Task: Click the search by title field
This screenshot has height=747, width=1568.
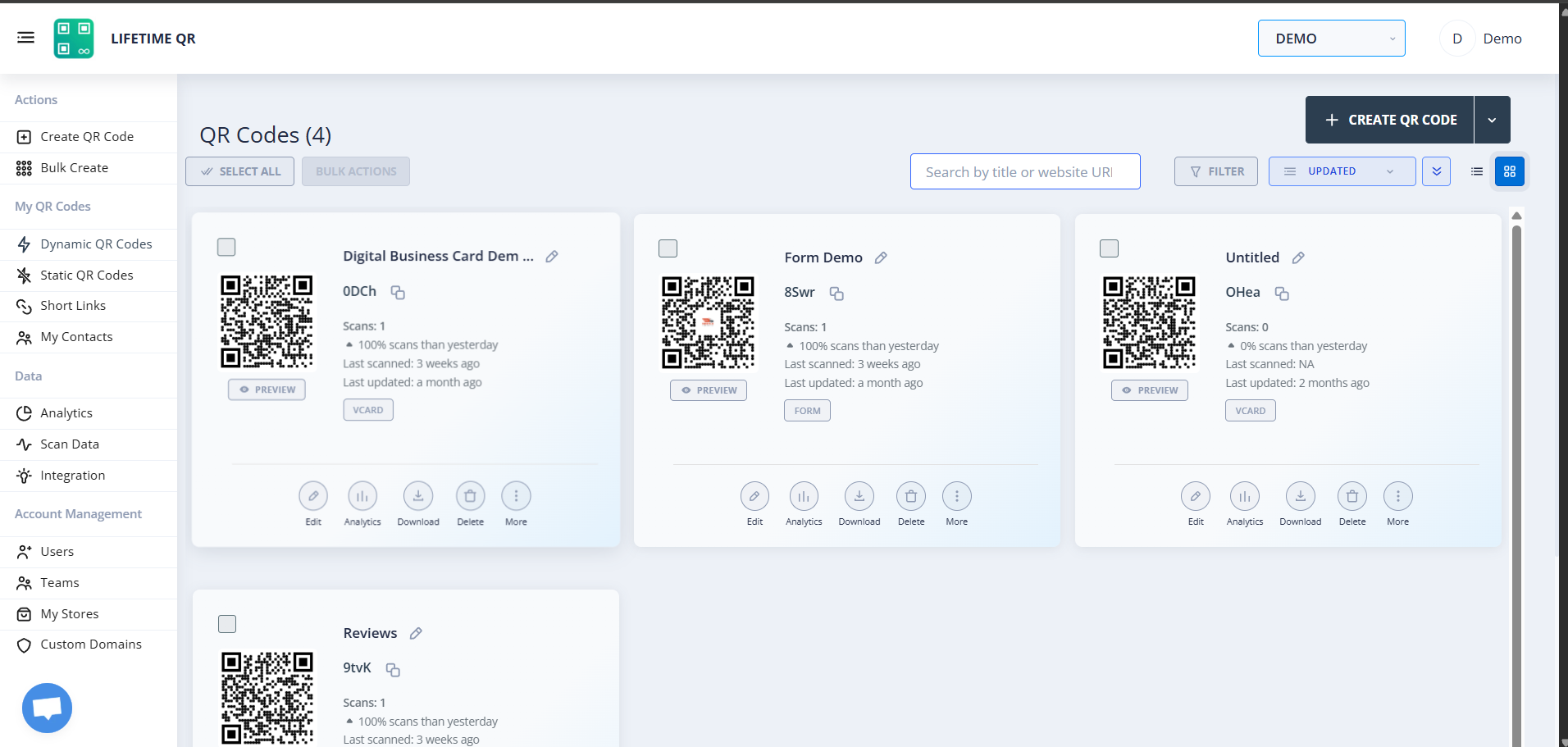Action: (x=1025, y=171)
